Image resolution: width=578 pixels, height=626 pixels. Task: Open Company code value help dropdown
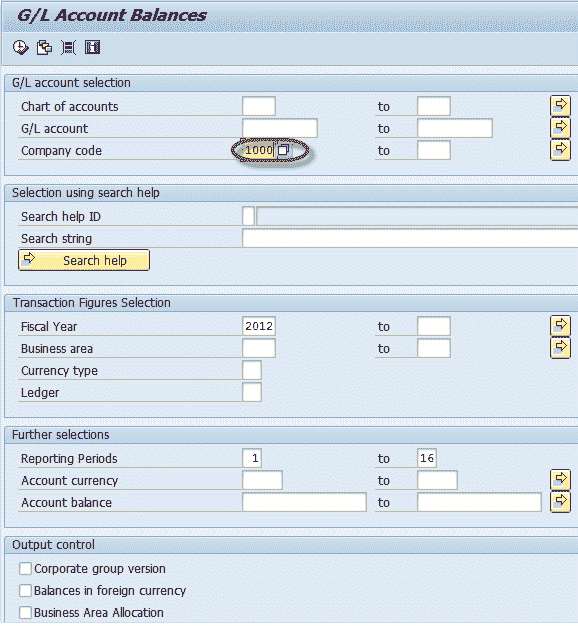(283, 150)
